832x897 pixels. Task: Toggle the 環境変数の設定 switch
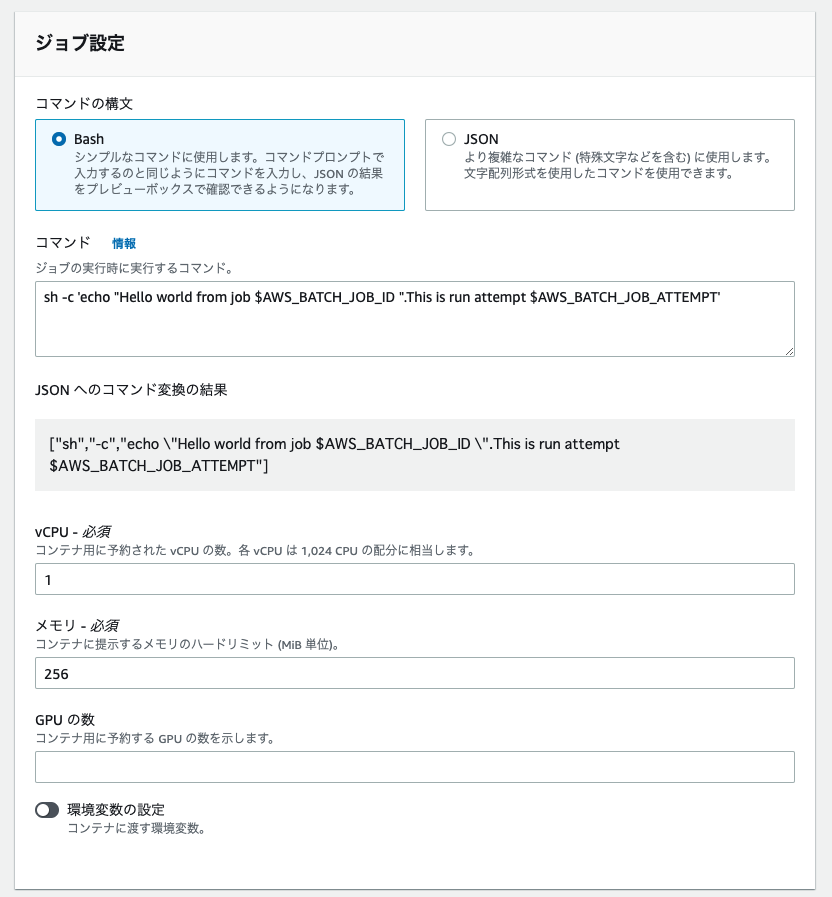(47, 810)
